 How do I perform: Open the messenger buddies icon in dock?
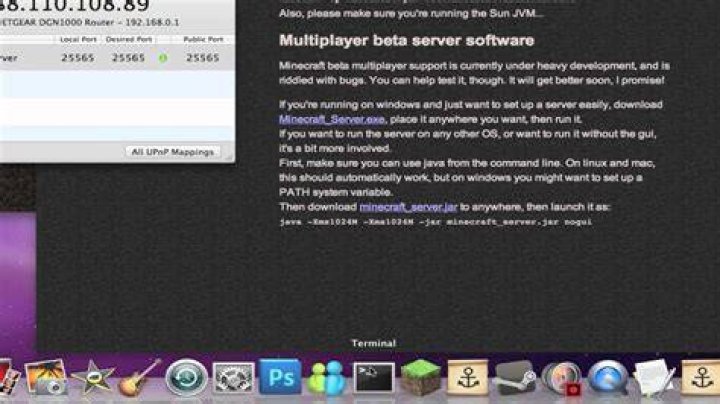tap(327, 378)
